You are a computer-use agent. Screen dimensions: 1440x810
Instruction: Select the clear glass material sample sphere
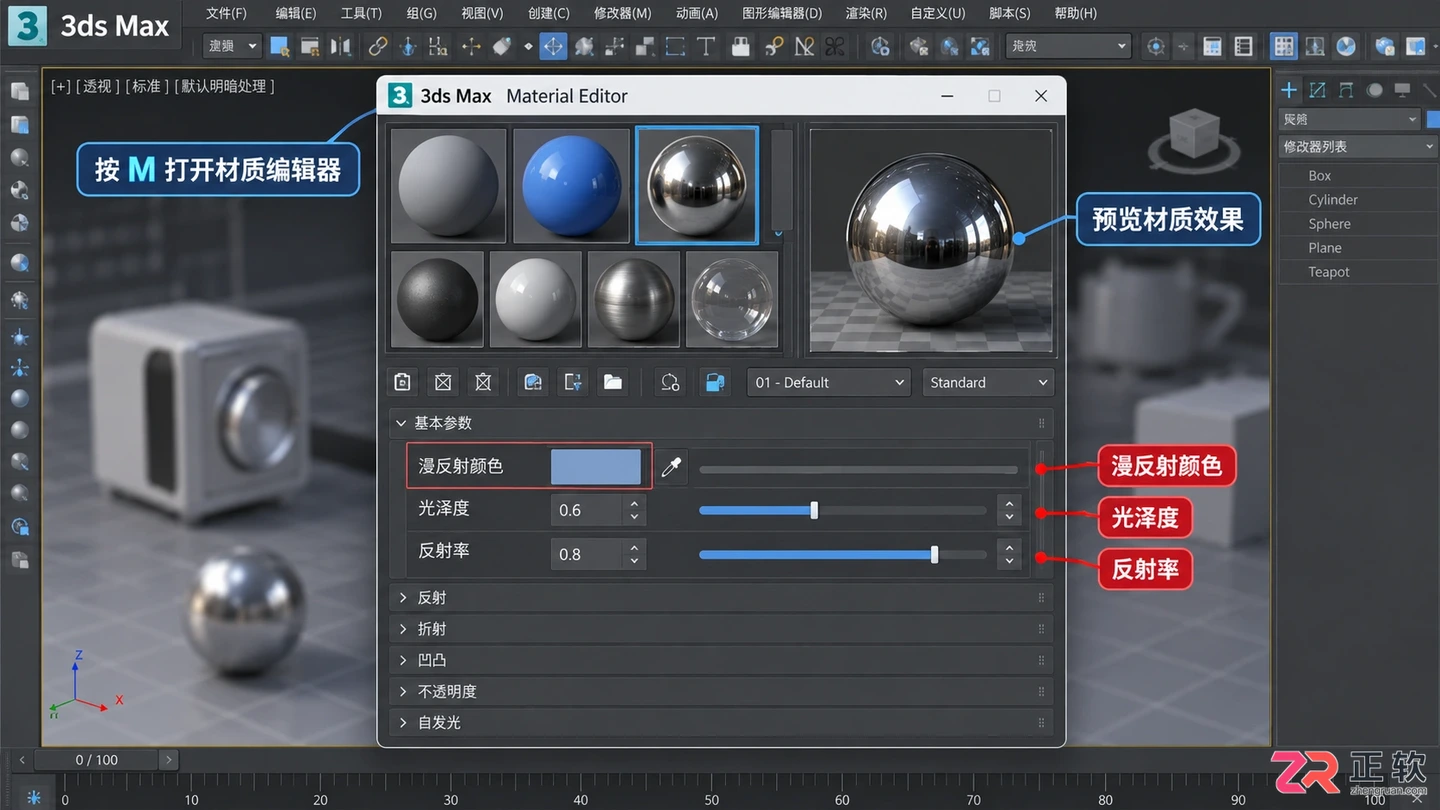(x=733, y=299)
